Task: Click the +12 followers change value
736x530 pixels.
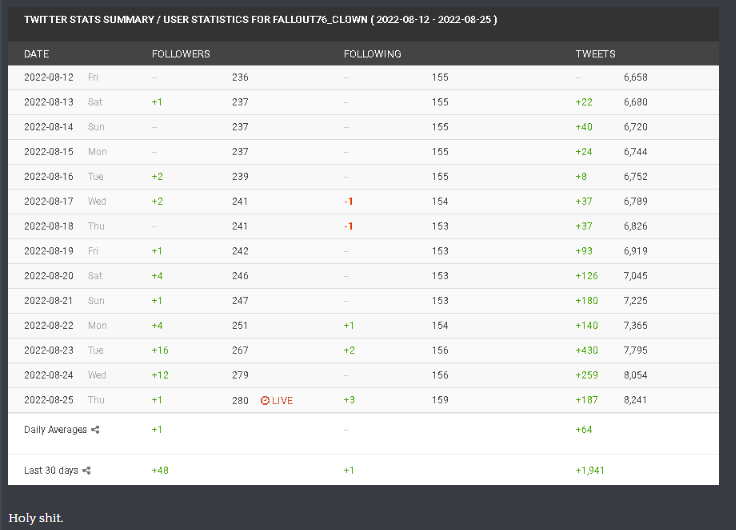Action: [160, 376]
